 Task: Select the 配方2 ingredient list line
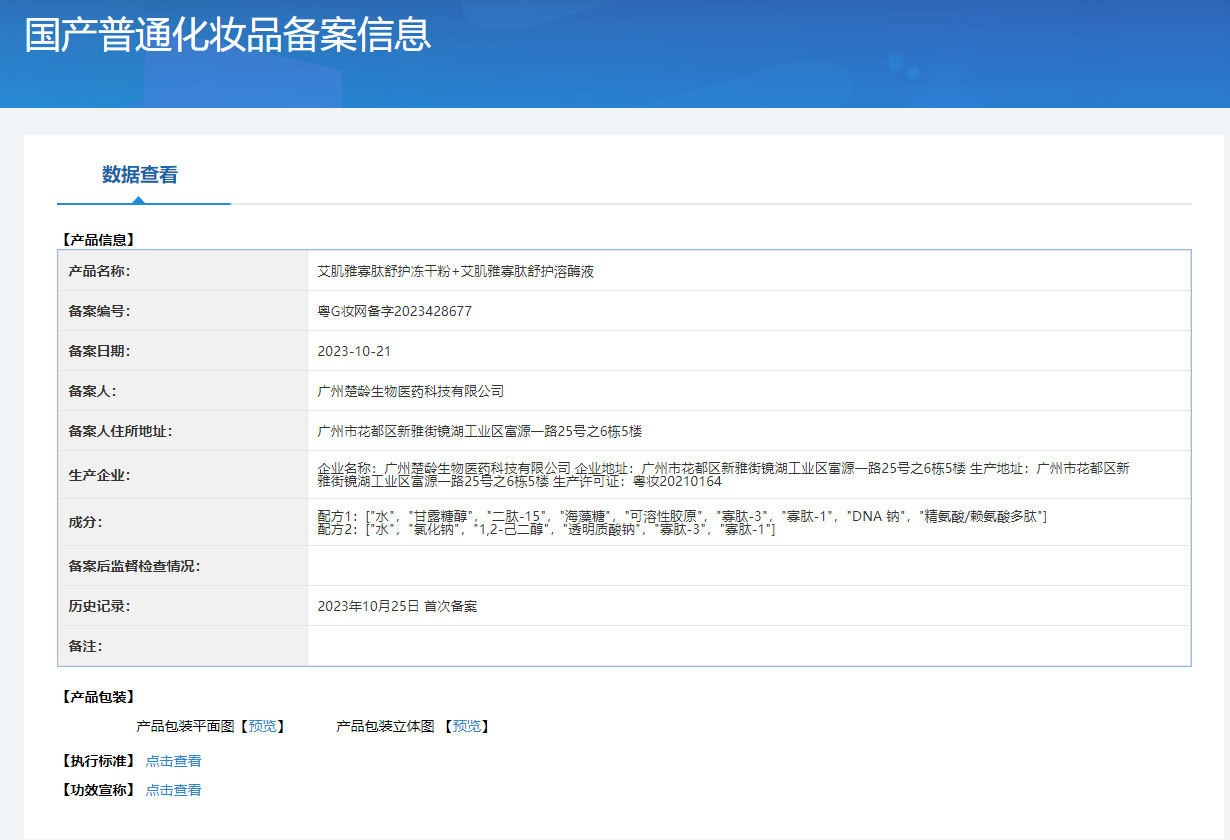(x=546, y=529)
